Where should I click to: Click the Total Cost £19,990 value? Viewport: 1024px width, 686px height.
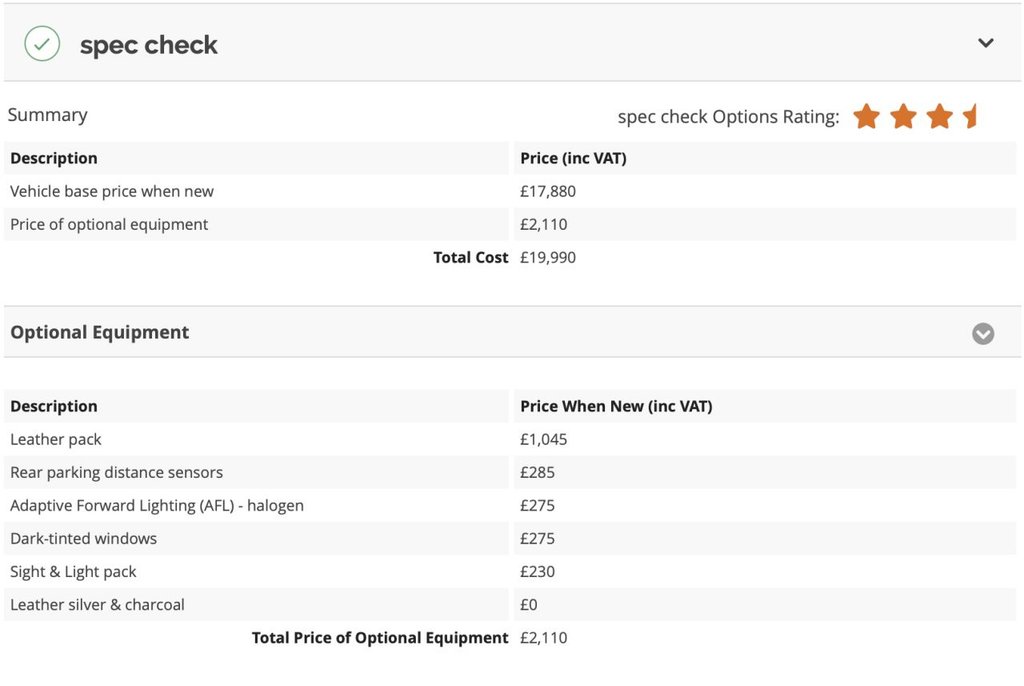548,257
